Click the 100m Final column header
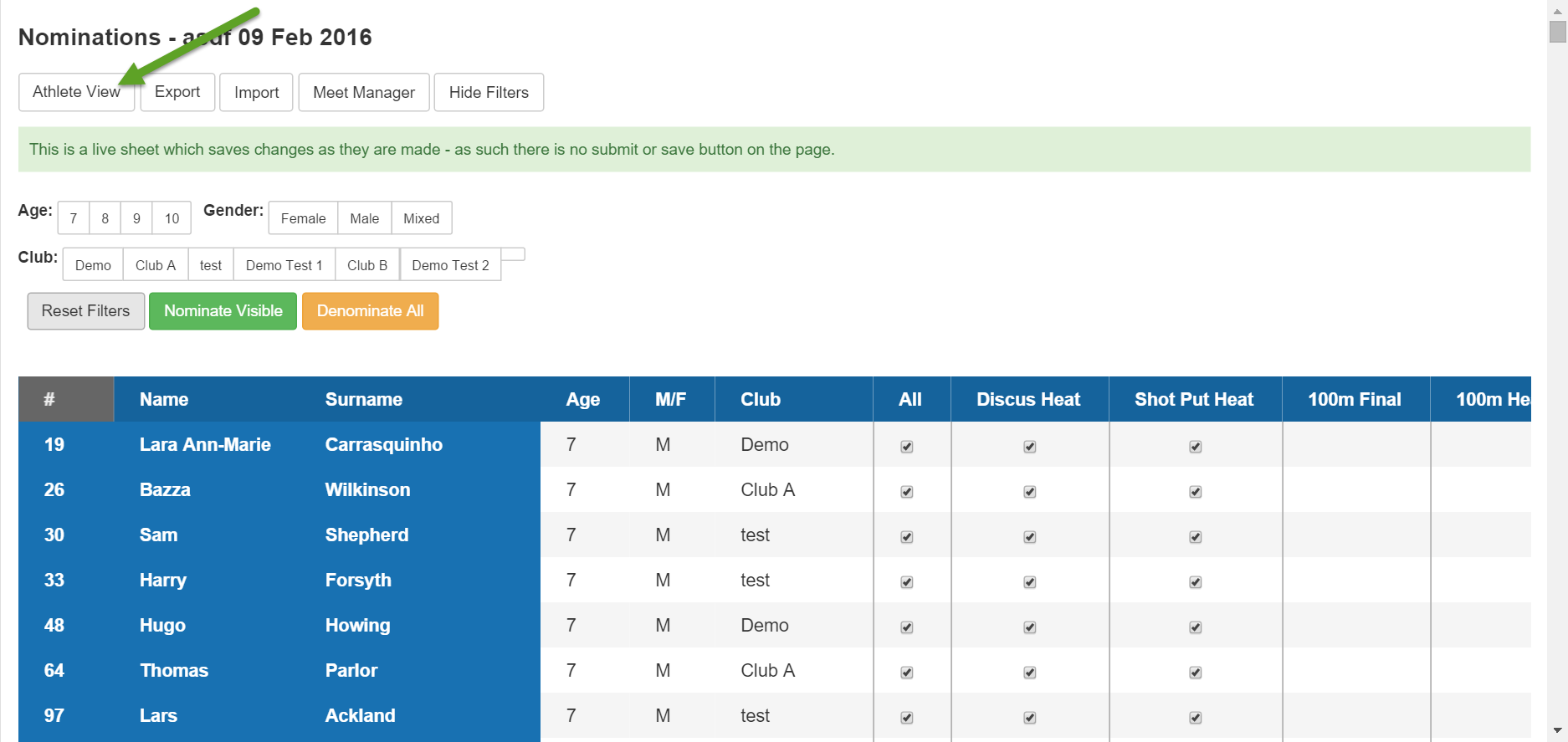Viewport: 1568px width, 742px height. (1355, 400)
